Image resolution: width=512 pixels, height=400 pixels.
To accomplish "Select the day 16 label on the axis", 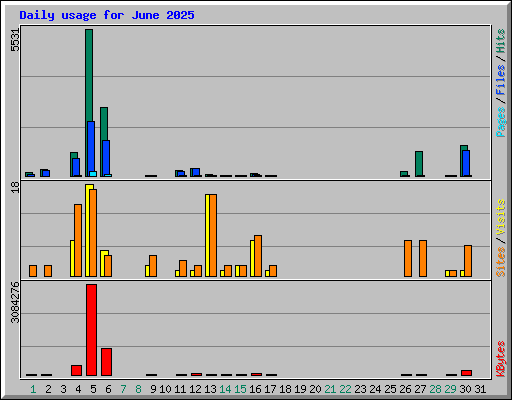I will [x=255, y=389].
